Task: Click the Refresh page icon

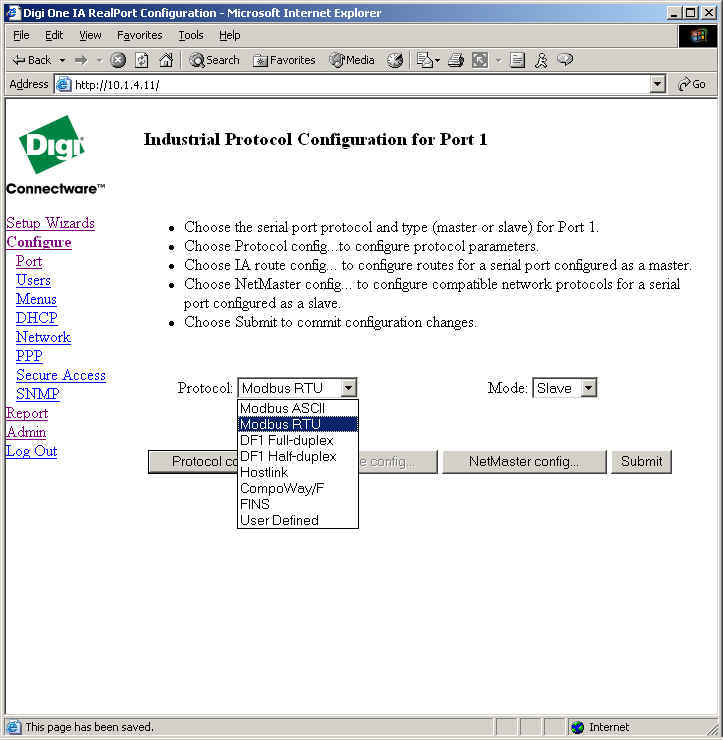Action: [141, 60]
